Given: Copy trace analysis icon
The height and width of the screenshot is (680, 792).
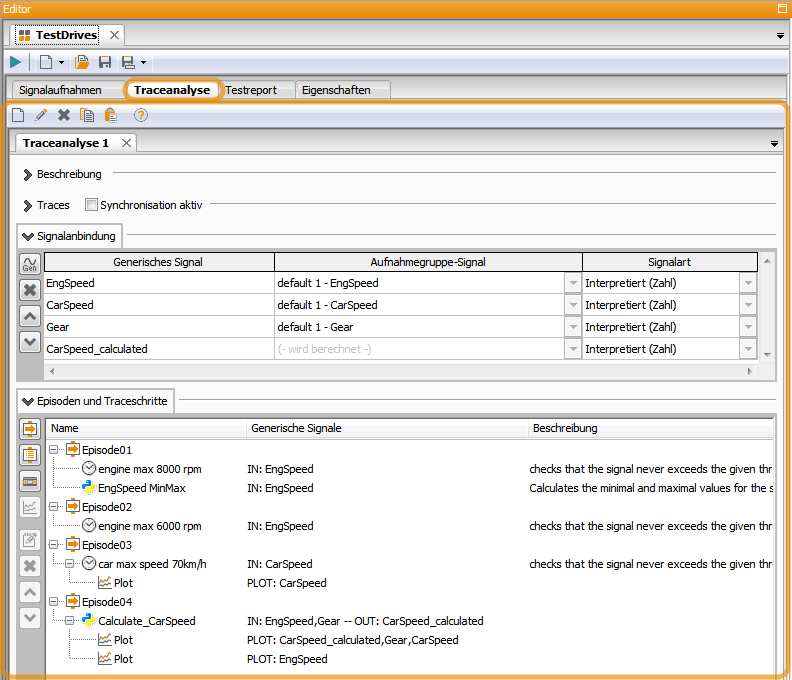Looking at the screenshot, I should (x=87, y=115).
